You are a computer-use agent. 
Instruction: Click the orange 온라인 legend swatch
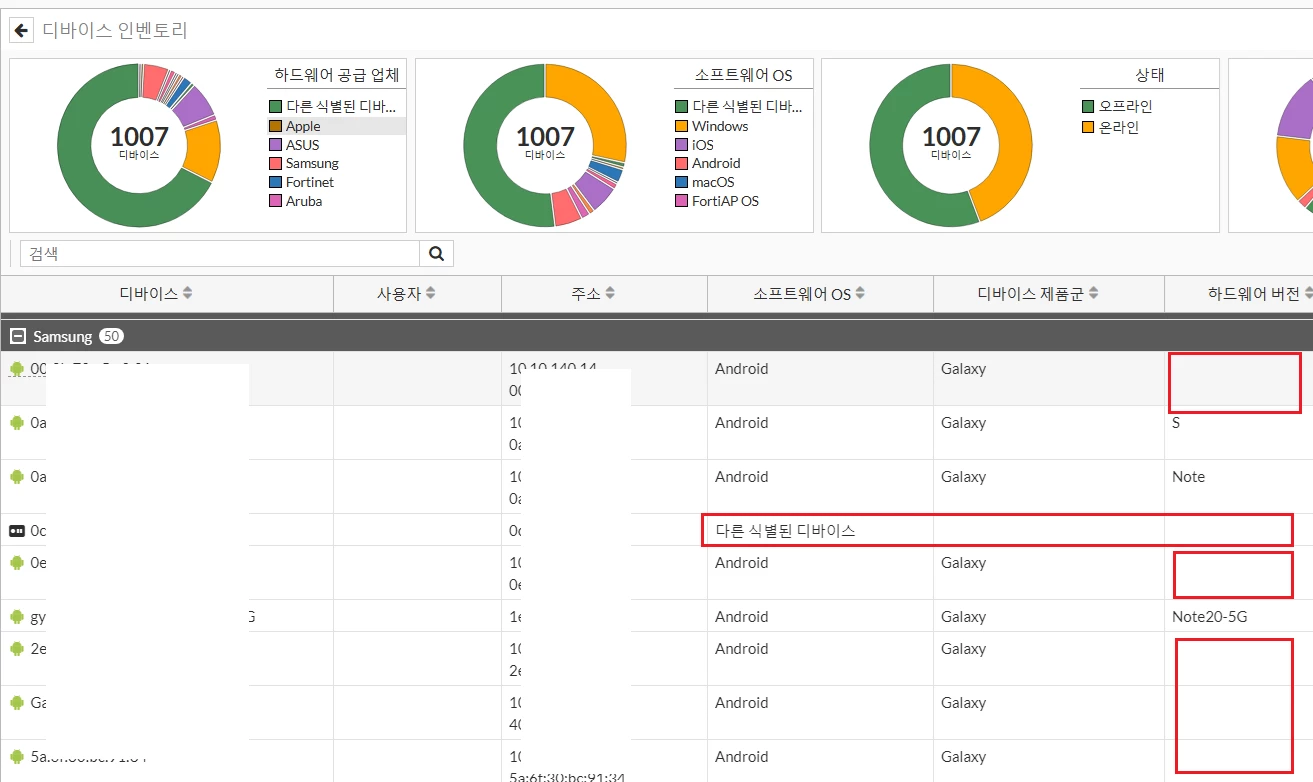(1088, 128)
